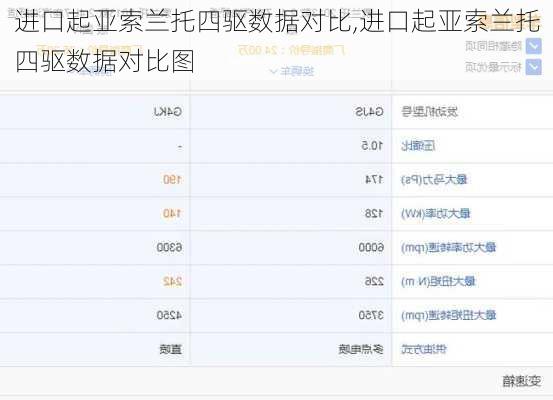Screen dimensions: 553x400
Task: Select the 直喷 fuel supply cell
Action: [x=171, y=349]
